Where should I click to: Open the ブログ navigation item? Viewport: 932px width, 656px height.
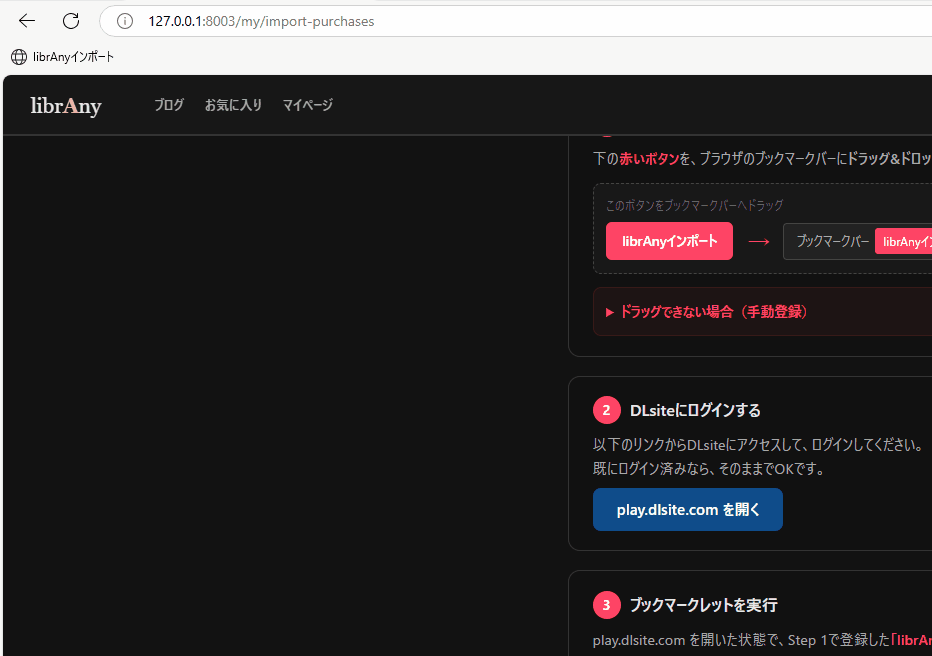point(169,104)
